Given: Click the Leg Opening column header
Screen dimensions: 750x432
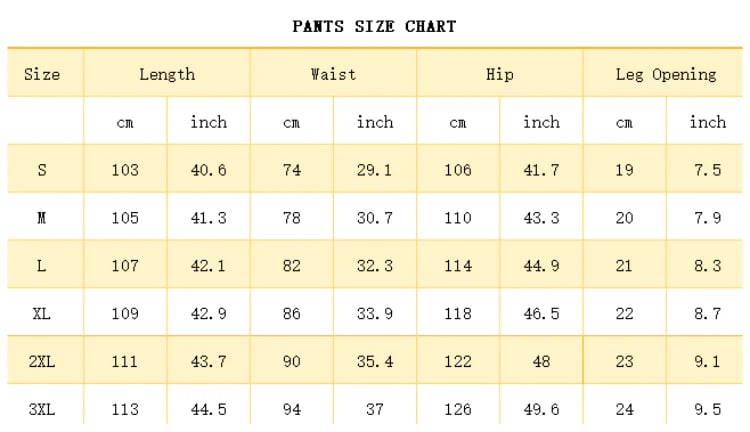Looking at the screenshot, I should click(x=666, y=74).
